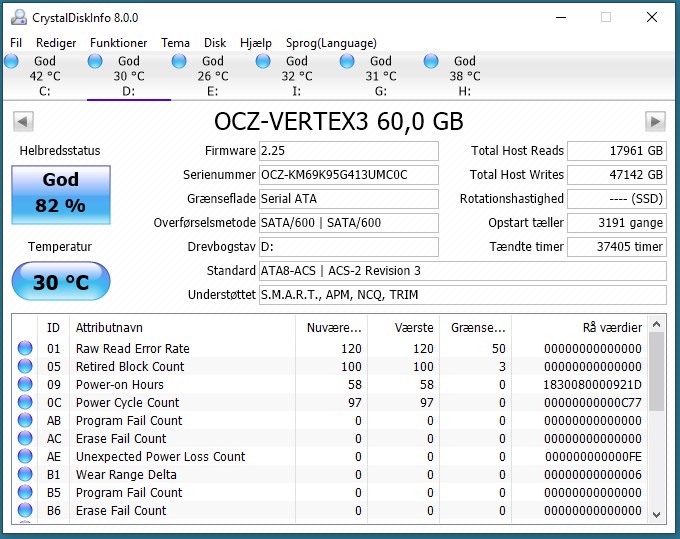Click the Total Host Writes value 47142 GB
Viewport: 680px width, 539px height.
pyautogui.click(x=617, y=175)
